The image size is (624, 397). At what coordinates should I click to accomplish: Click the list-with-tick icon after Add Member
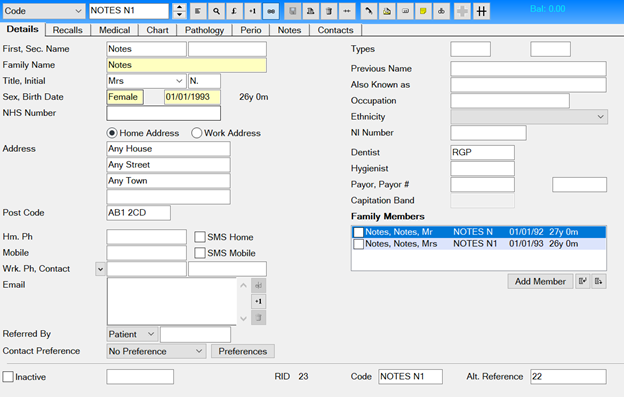[583, 281]
